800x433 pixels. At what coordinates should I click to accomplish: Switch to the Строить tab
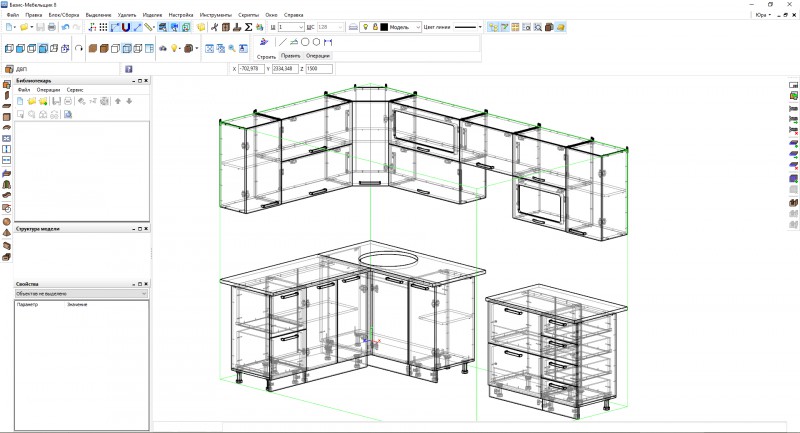click(x=266, y=56)
